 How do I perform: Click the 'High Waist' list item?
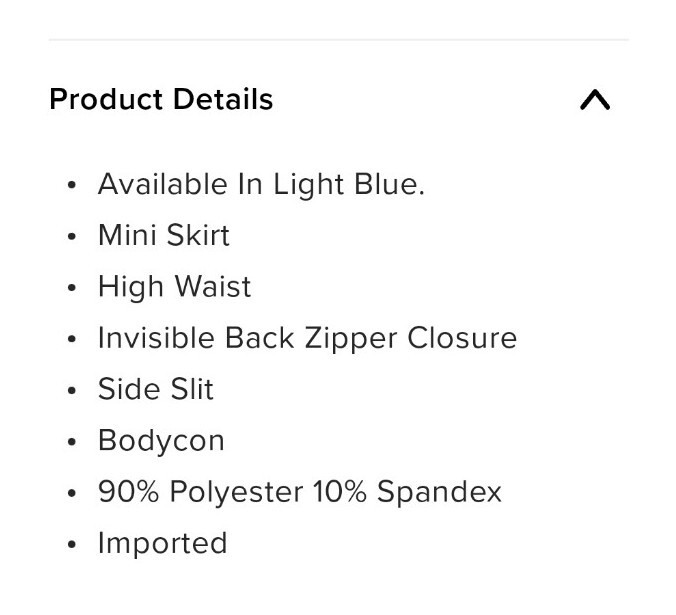175,287
